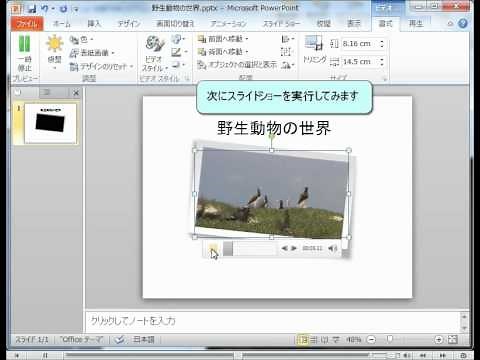
Task: Open the Size group dialog launcher
Action: [x=385, y=79]
